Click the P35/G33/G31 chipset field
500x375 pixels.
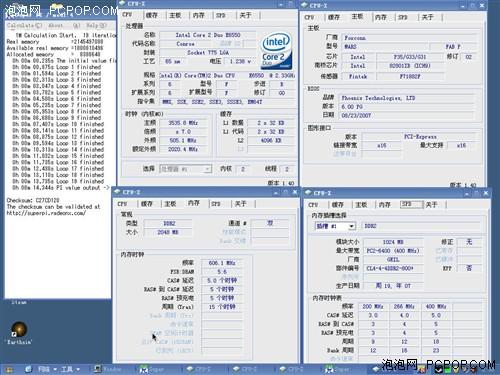click(410, 57)
